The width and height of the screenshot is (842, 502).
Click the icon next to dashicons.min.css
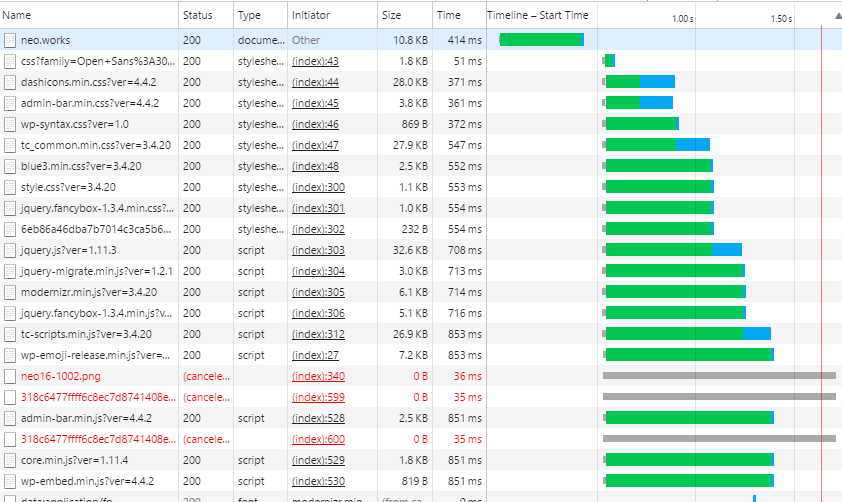click(10, 83)
